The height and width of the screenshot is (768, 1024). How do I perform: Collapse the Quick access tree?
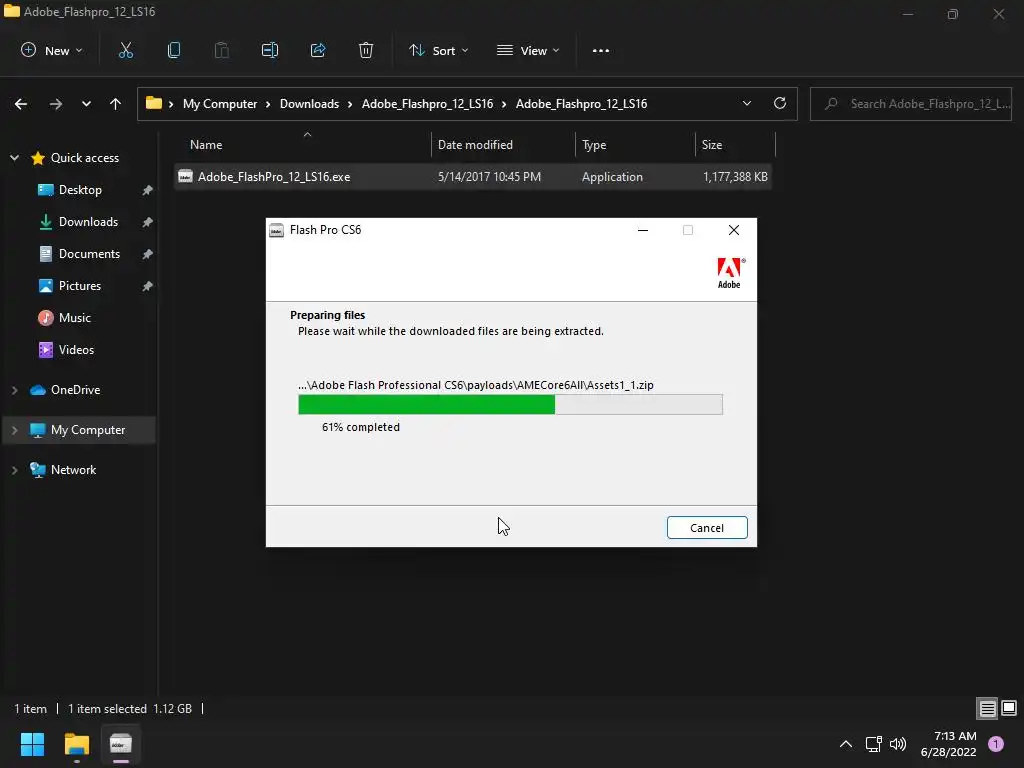(x=14, y=158)
